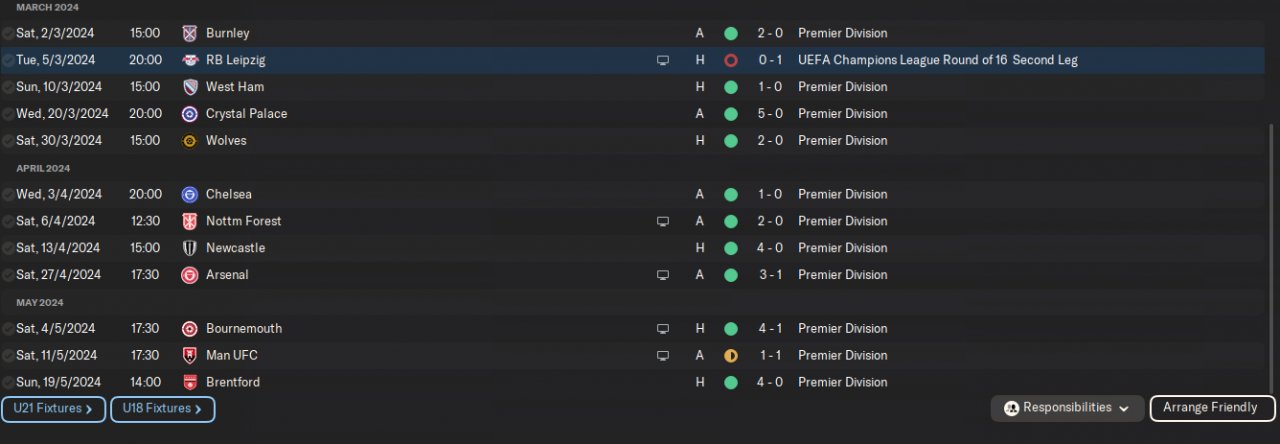Click the Wolves club badge icon
Screen dimensions: 1280x444
[190, 141]
